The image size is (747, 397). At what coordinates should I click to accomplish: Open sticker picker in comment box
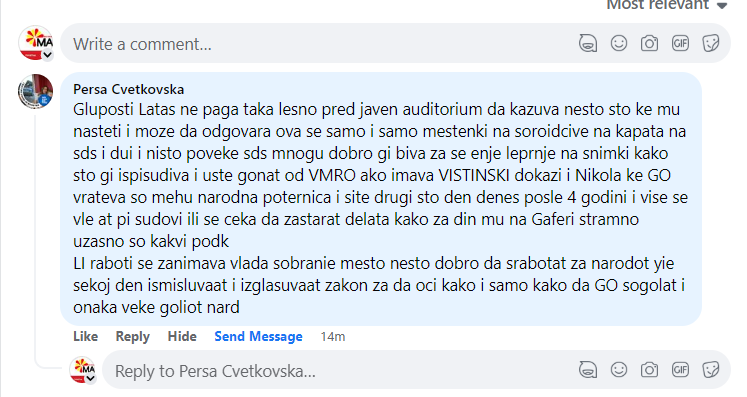coord(711,43)
